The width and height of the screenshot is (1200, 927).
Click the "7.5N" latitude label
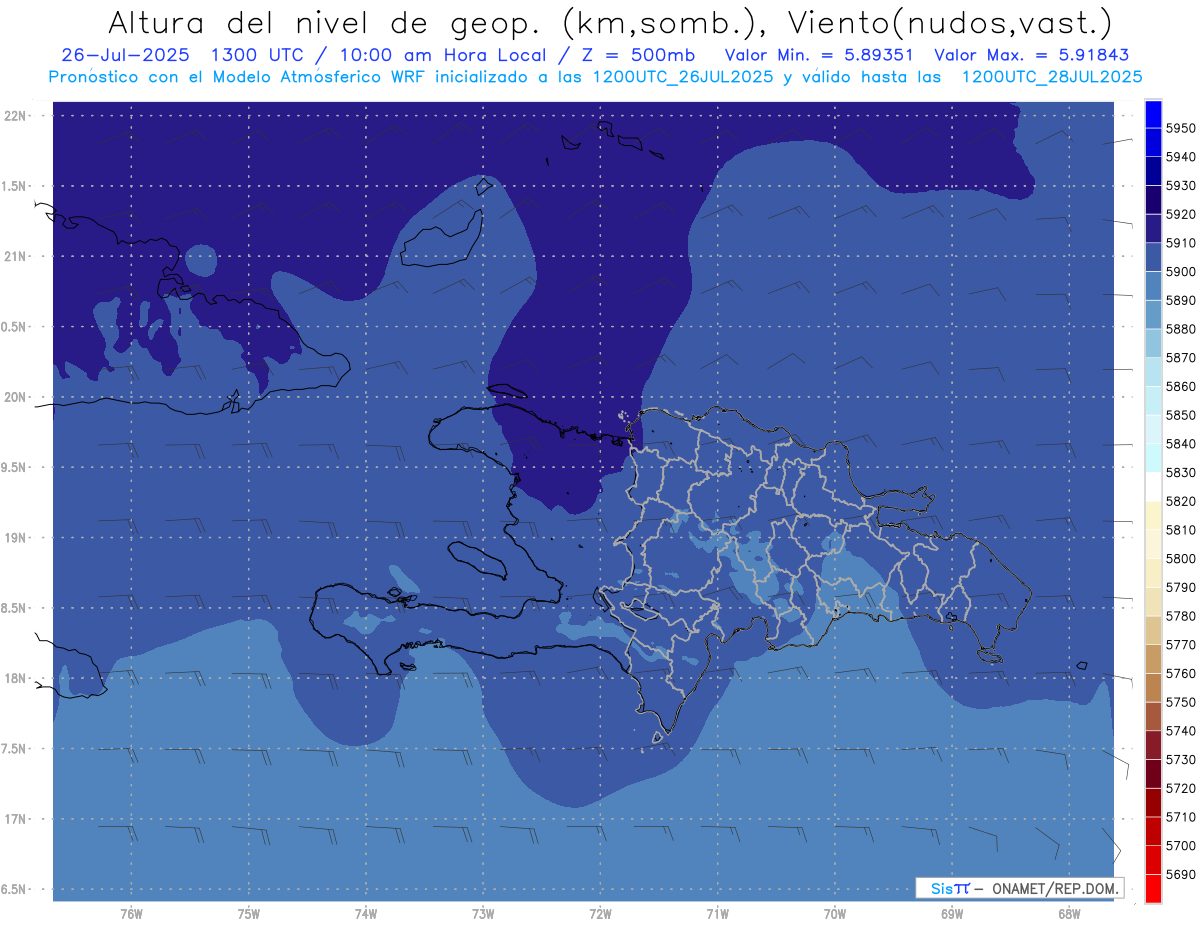[x=14, y=748]
